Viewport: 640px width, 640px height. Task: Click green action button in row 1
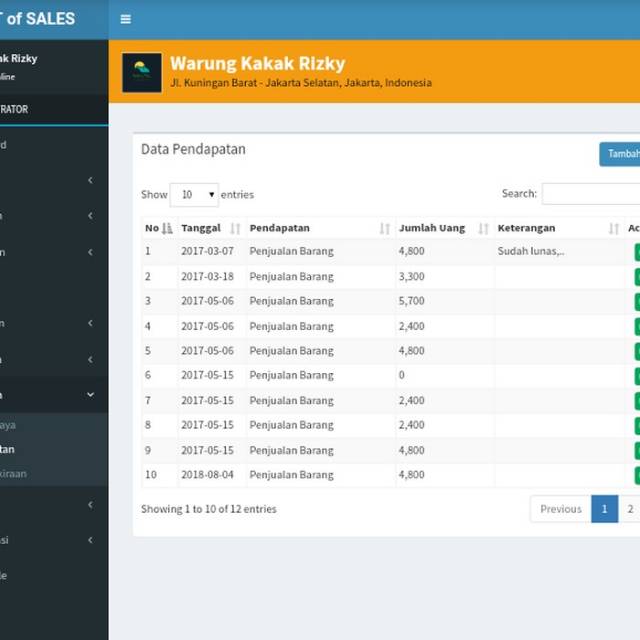[x=636, y=252]
